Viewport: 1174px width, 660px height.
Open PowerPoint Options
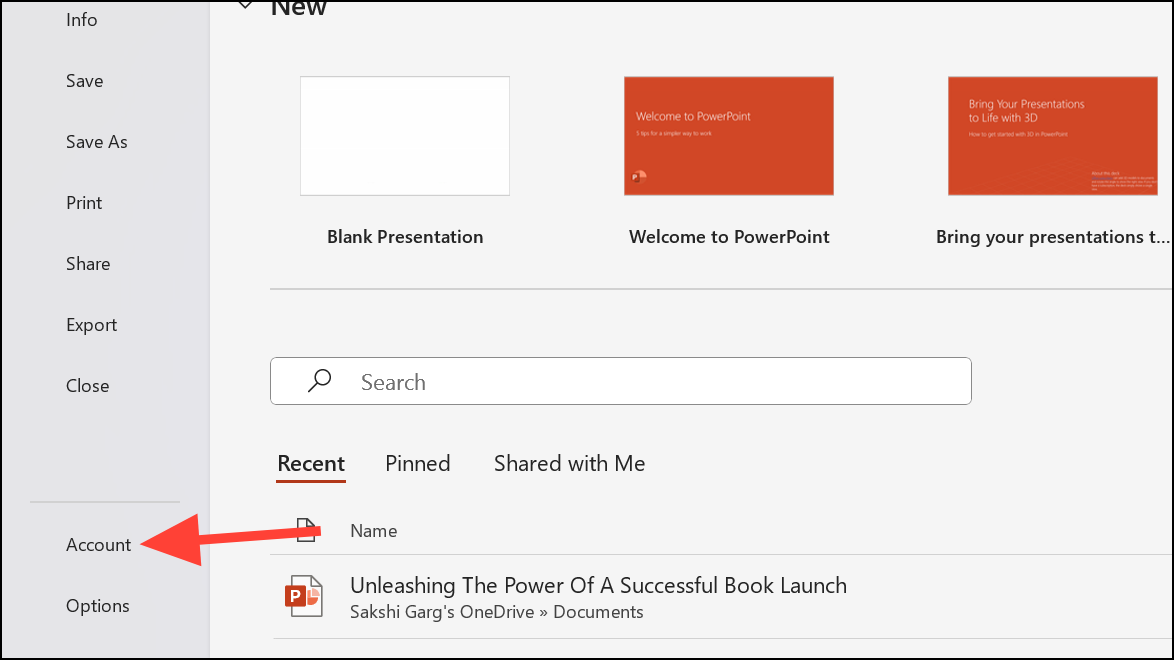click(97, 605)
